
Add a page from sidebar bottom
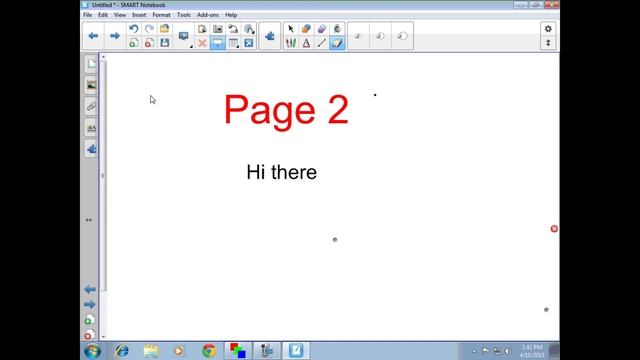pos(89,320)
